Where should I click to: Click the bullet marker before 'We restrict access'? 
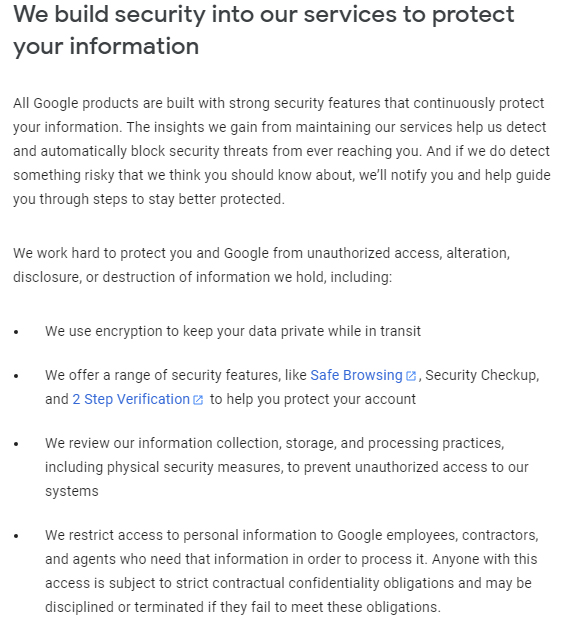coord(16,536)
